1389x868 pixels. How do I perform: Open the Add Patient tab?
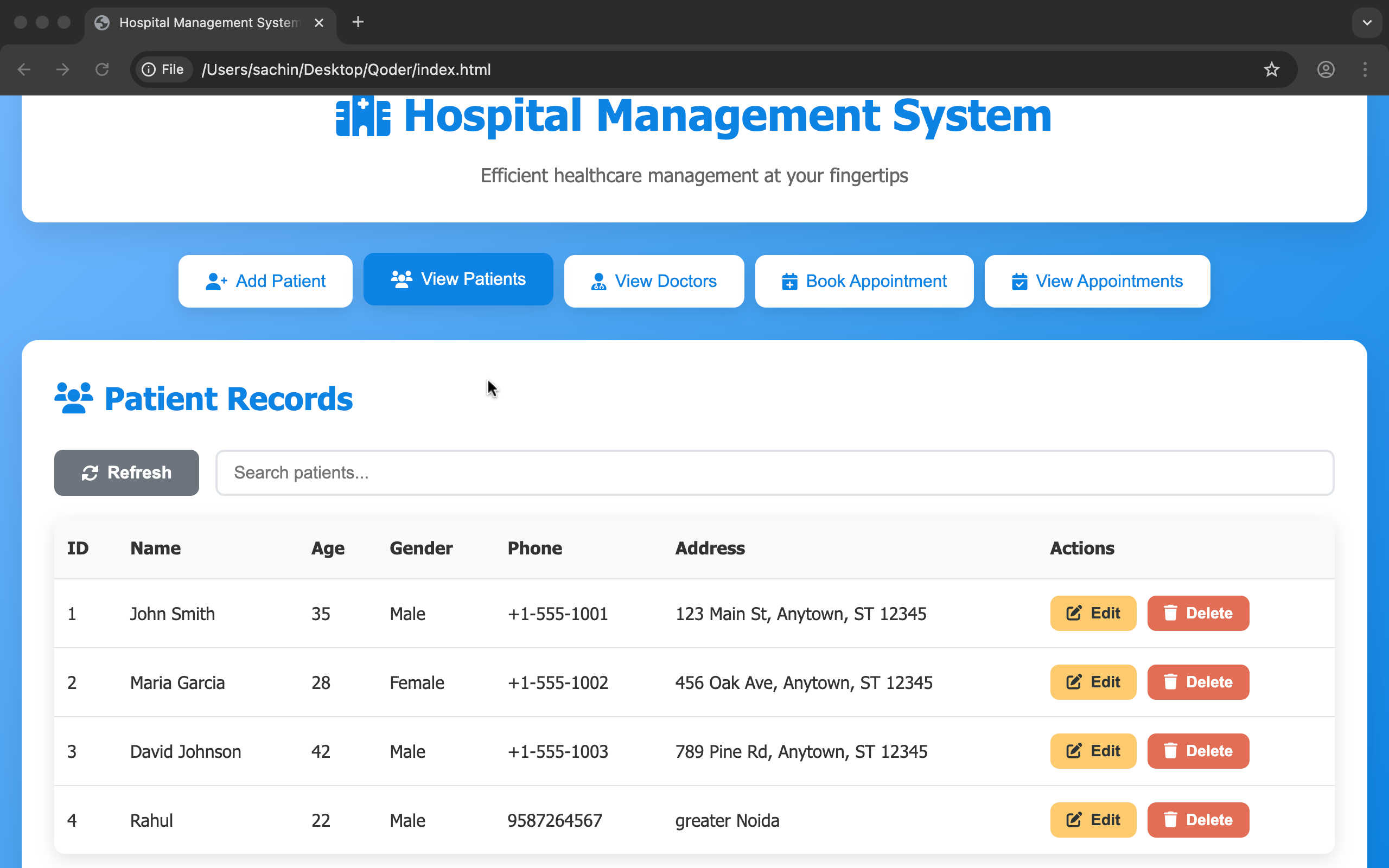[x=265, y=282]
